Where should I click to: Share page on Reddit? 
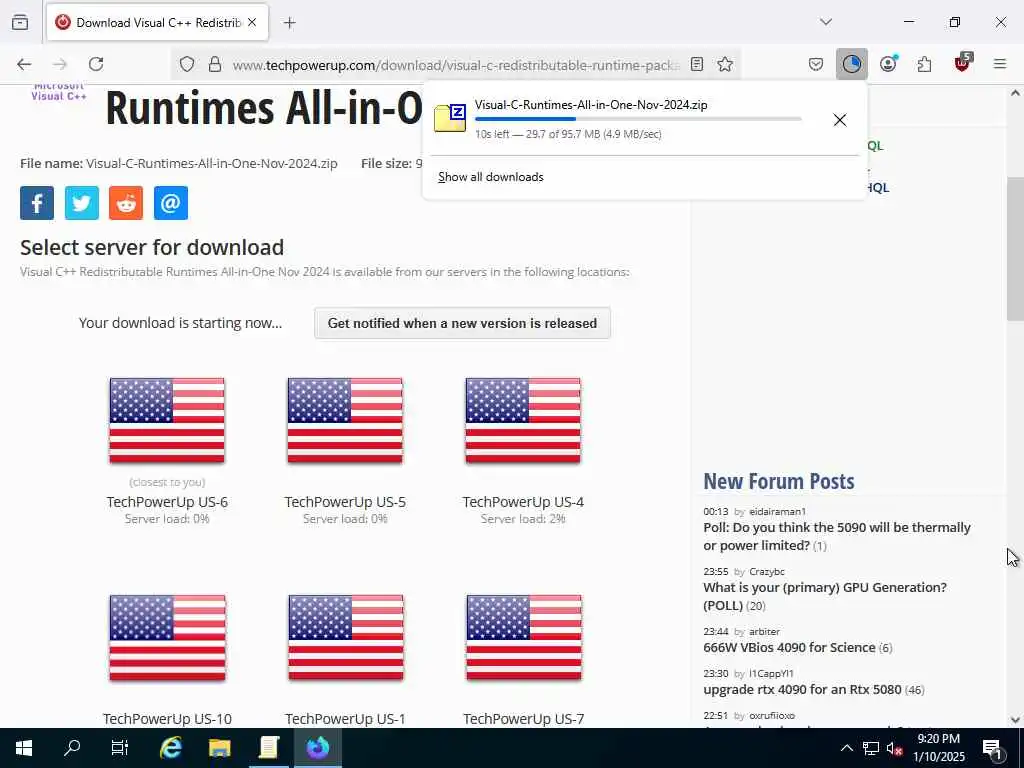click(126, 202)
